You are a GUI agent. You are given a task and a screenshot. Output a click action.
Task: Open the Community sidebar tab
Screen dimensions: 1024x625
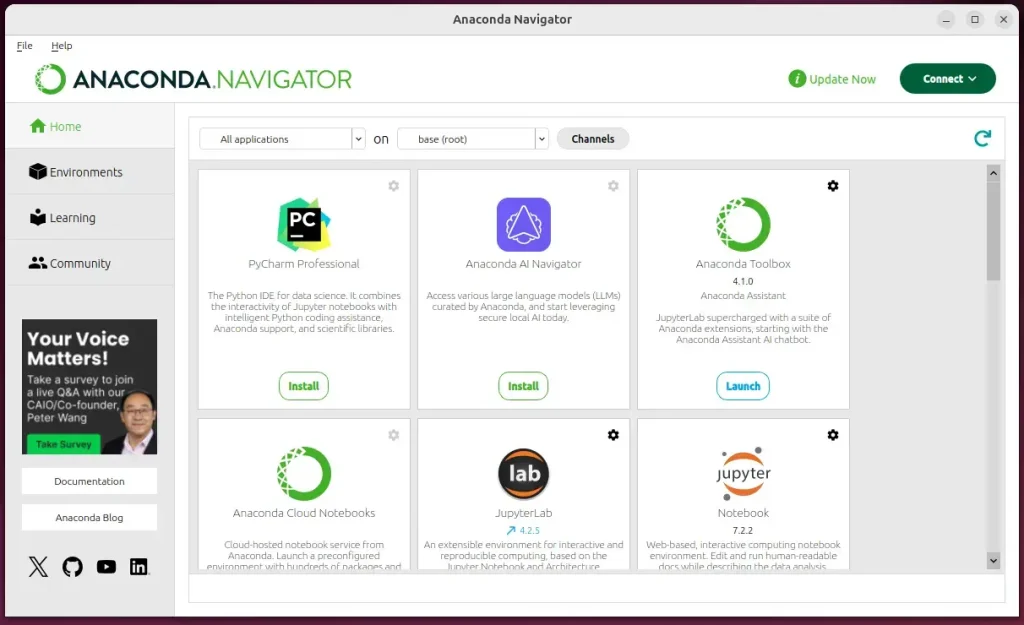90,263
